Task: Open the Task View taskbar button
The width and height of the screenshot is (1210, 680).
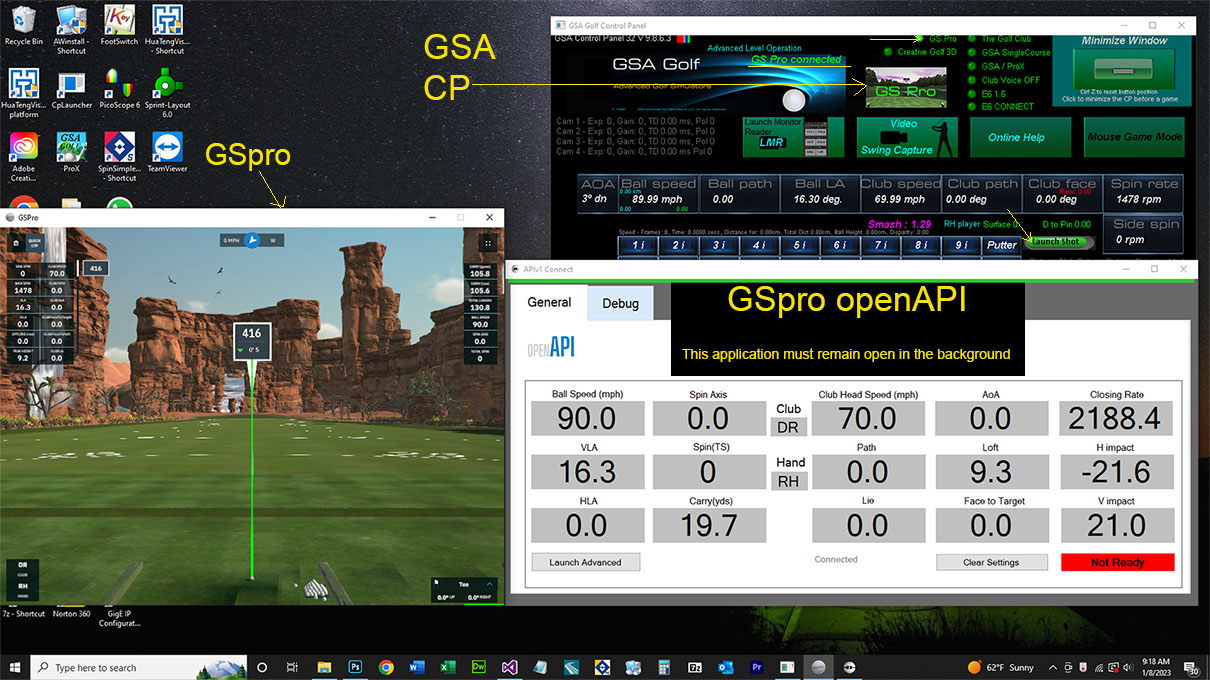Action: (x=292, y=667)
